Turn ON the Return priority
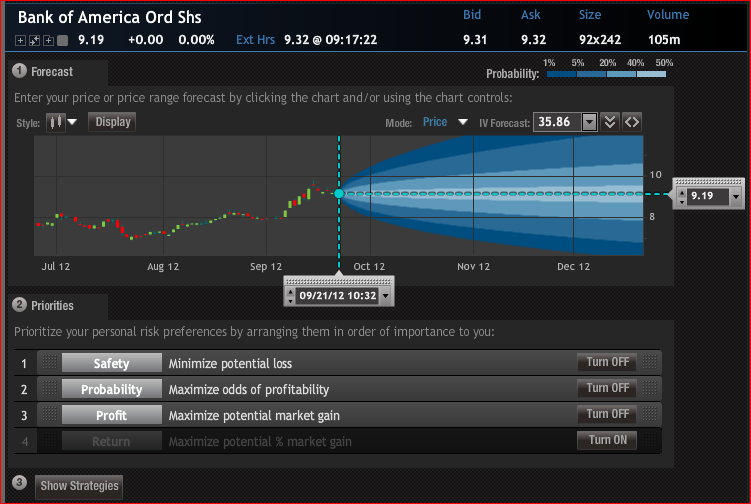This screenshot has height=504, width=751. (x=607, y=440)
